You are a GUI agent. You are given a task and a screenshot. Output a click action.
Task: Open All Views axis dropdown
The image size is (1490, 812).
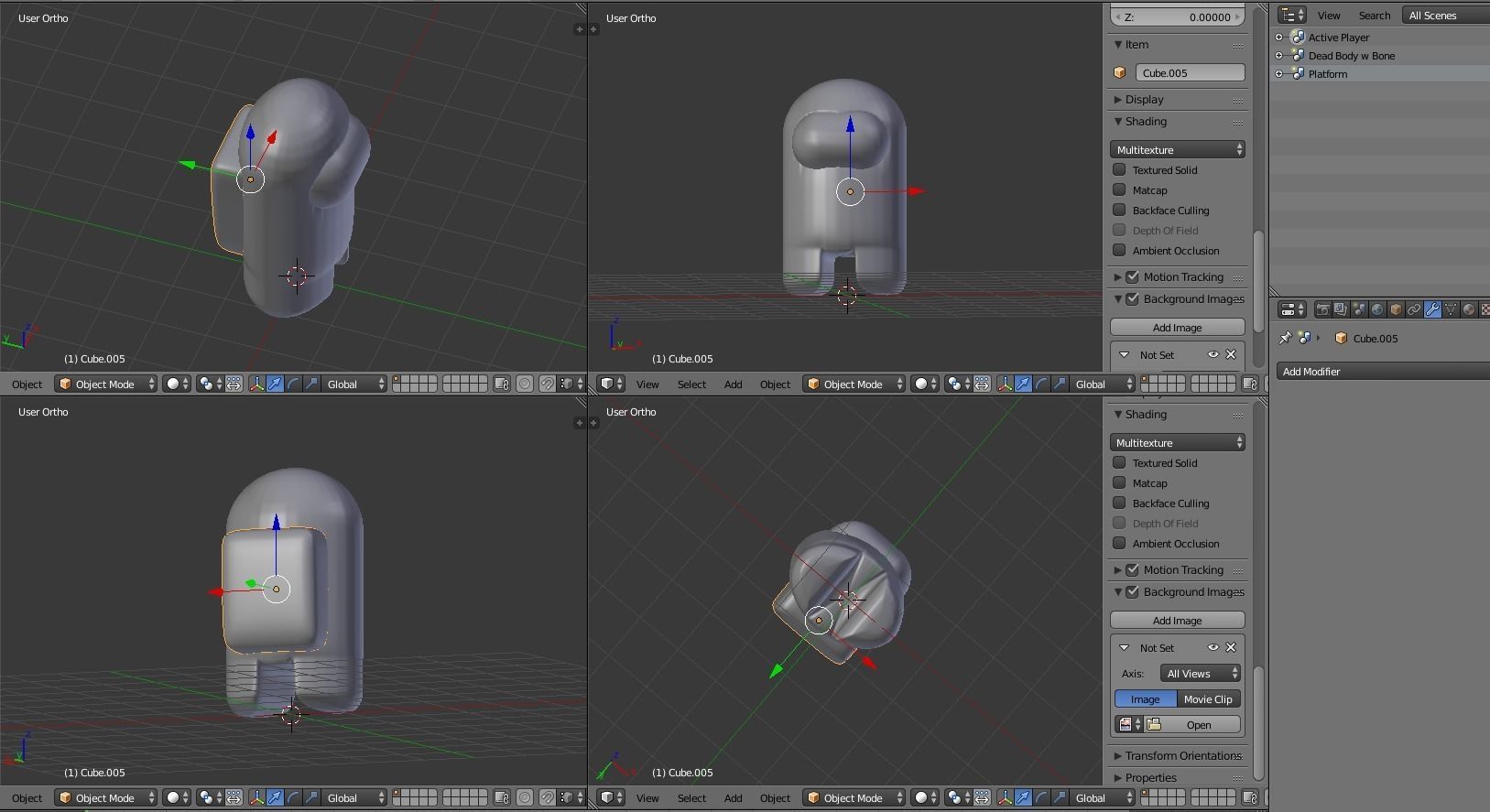[x=1201, y=673]
